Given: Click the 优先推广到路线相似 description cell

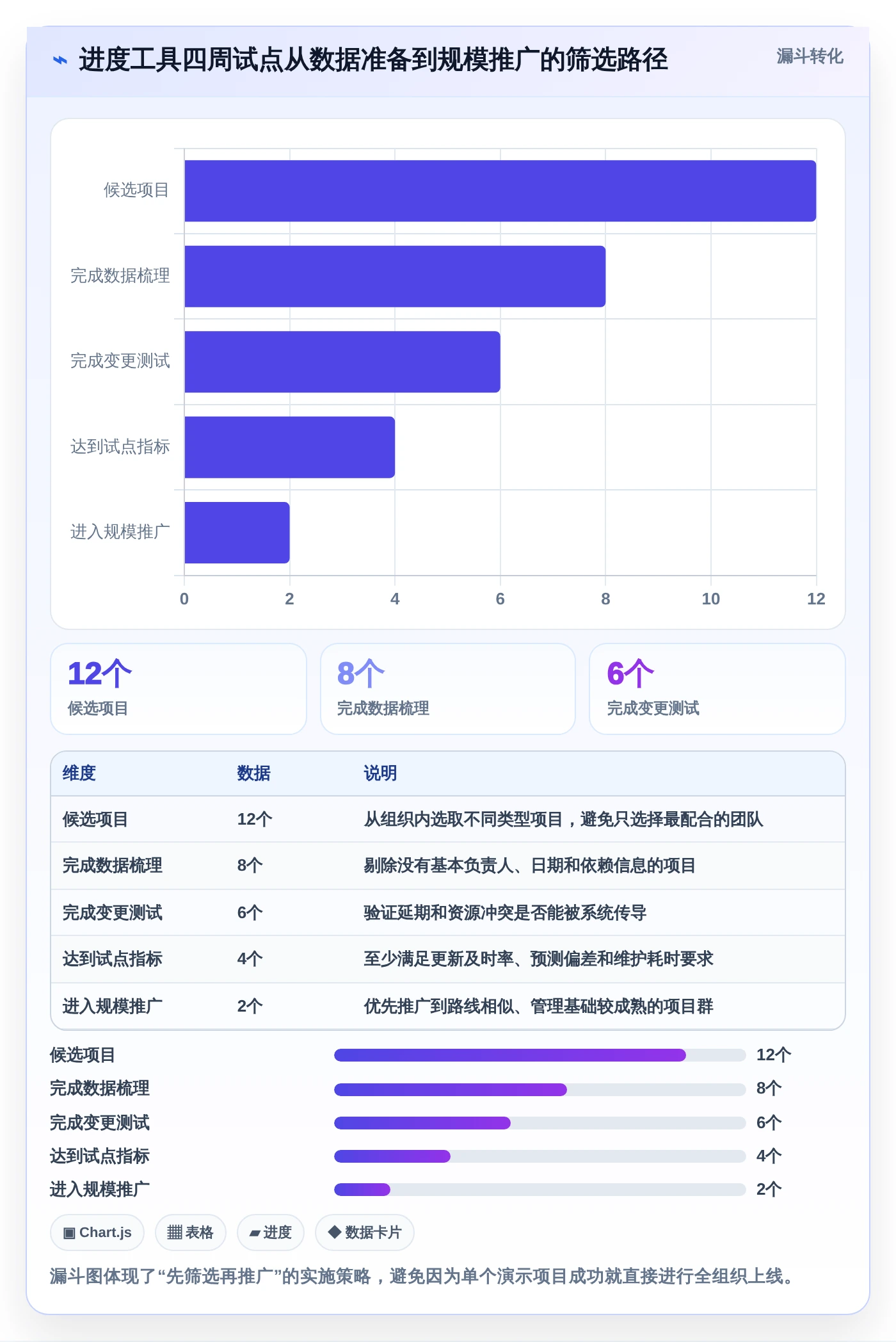Looking at the screenshot, I should pyautogui.click(x=538, y=1006).
